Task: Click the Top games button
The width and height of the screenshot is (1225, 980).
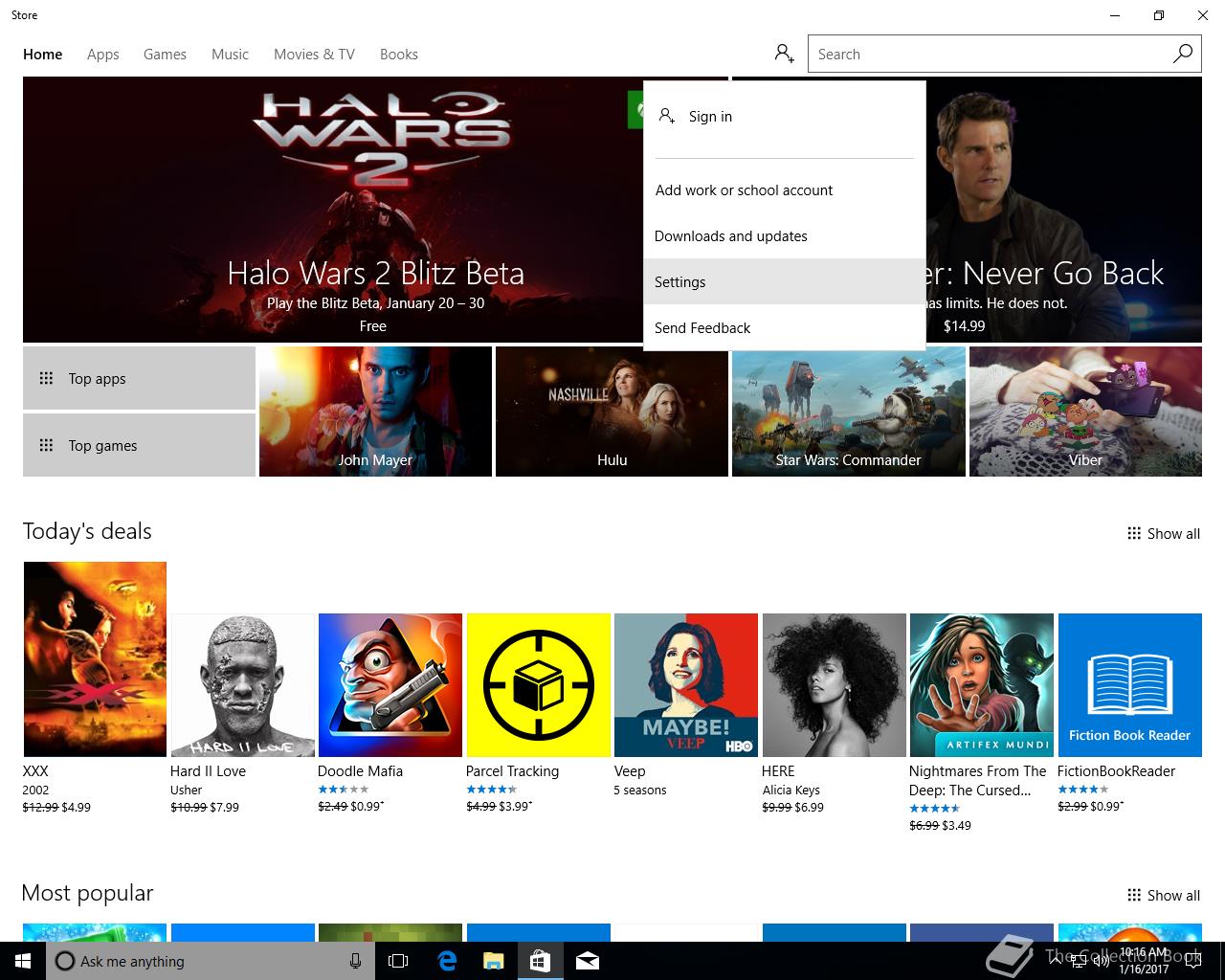Action: [x=139, y=445]
